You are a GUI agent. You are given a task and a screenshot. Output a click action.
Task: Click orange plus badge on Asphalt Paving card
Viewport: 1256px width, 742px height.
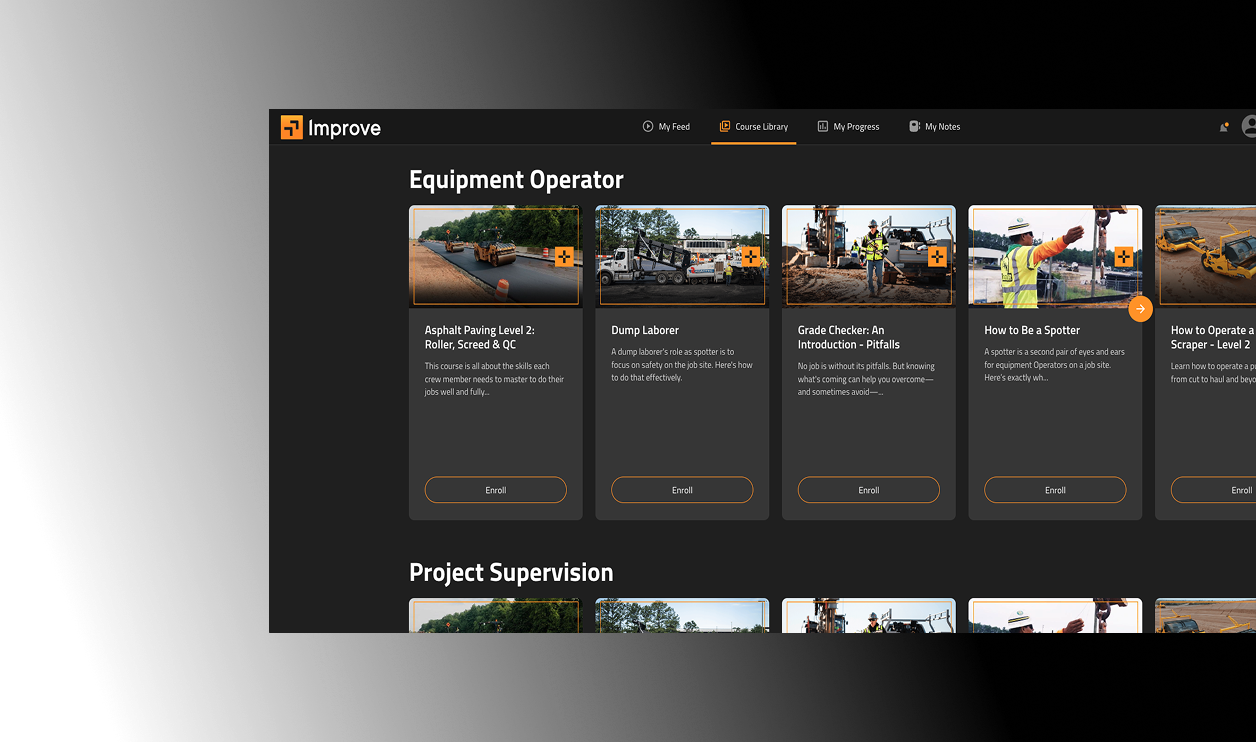point(564,257)
